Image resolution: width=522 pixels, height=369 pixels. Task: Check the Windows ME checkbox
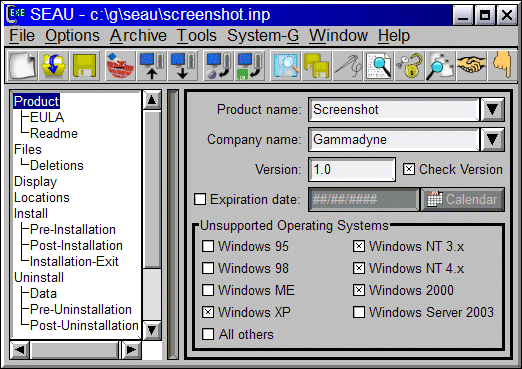pyautogui.click(x=208, y=290)
